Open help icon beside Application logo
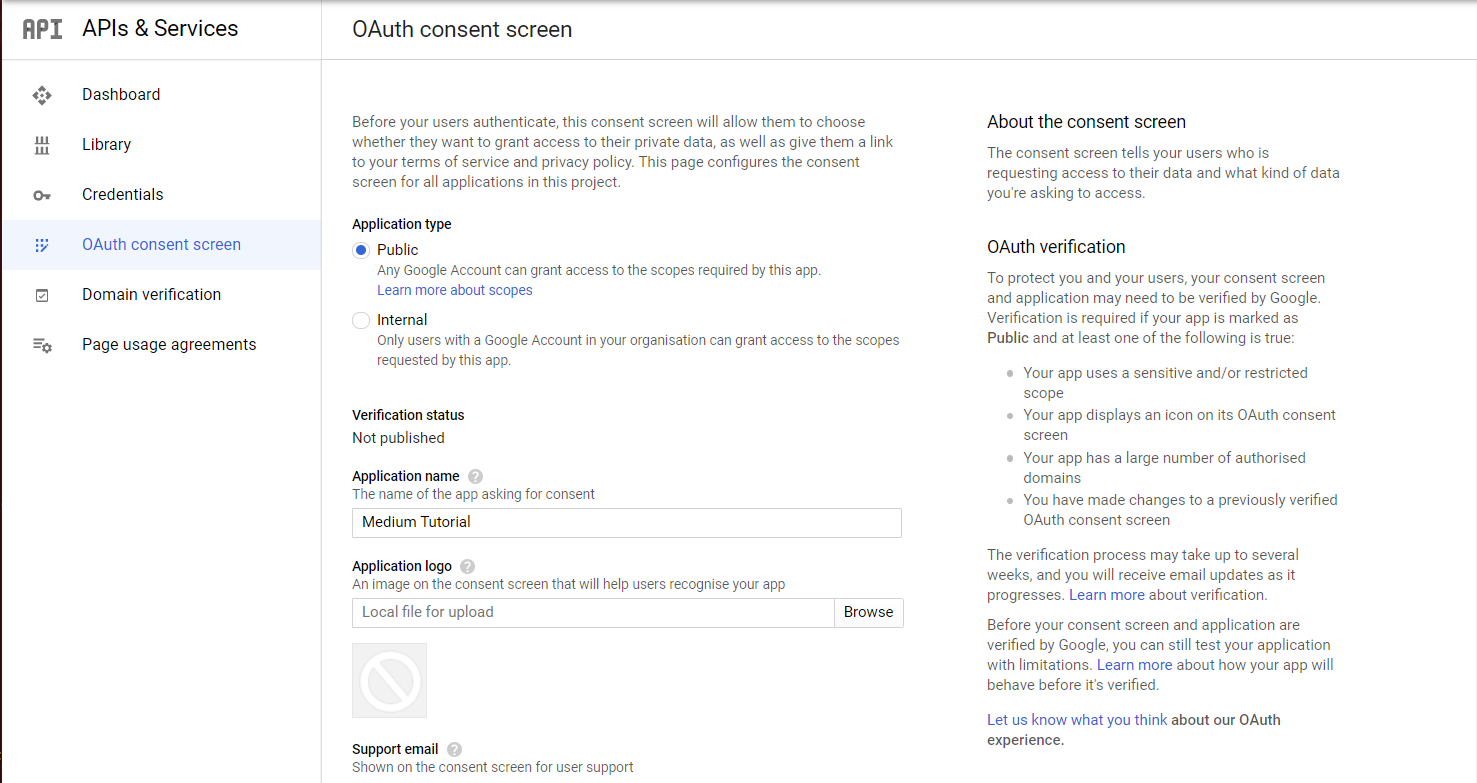This screenshot has height=783, width=1477. 467,566
